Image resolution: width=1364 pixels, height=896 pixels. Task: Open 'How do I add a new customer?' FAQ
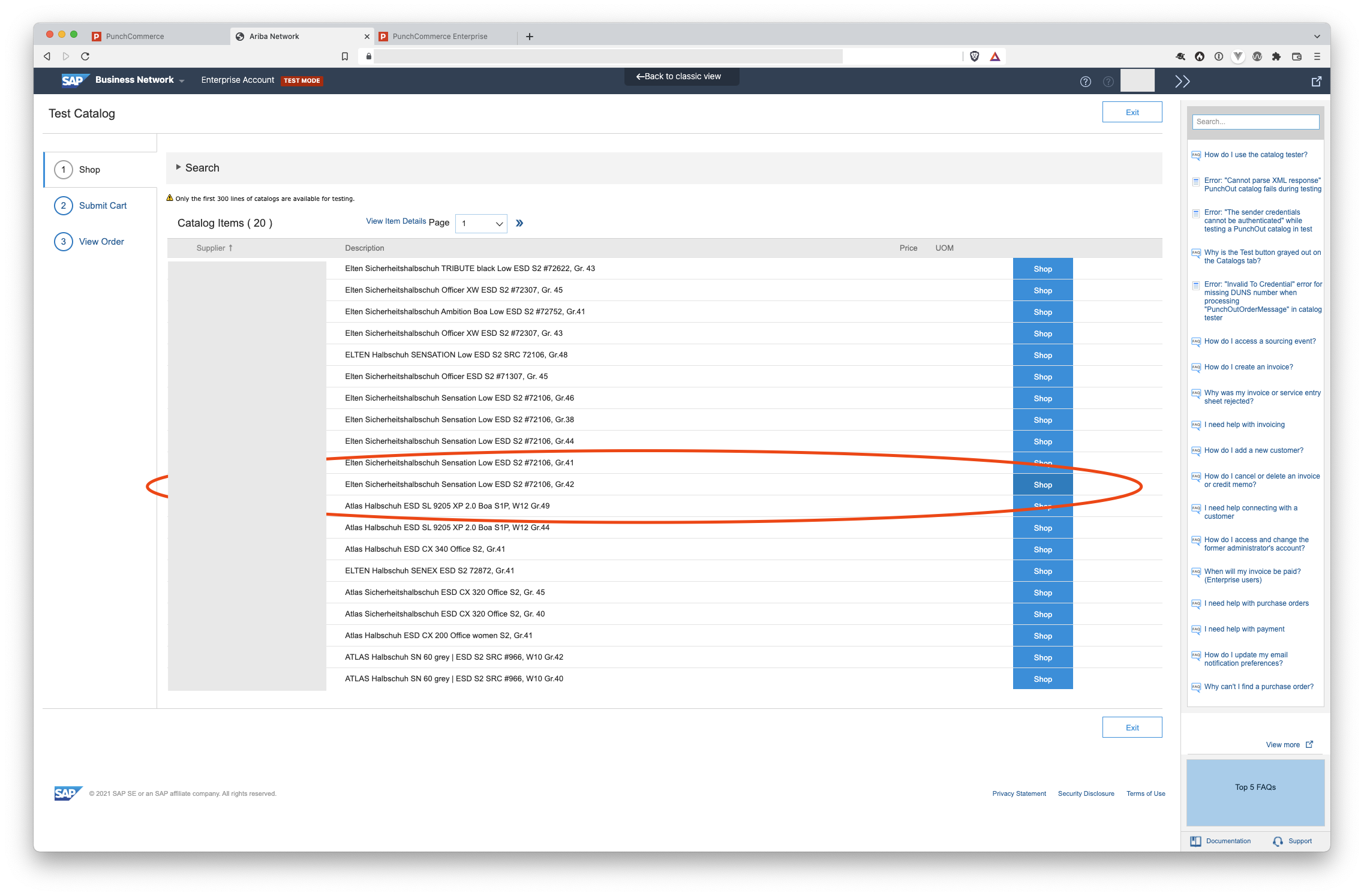[1254, 450]
